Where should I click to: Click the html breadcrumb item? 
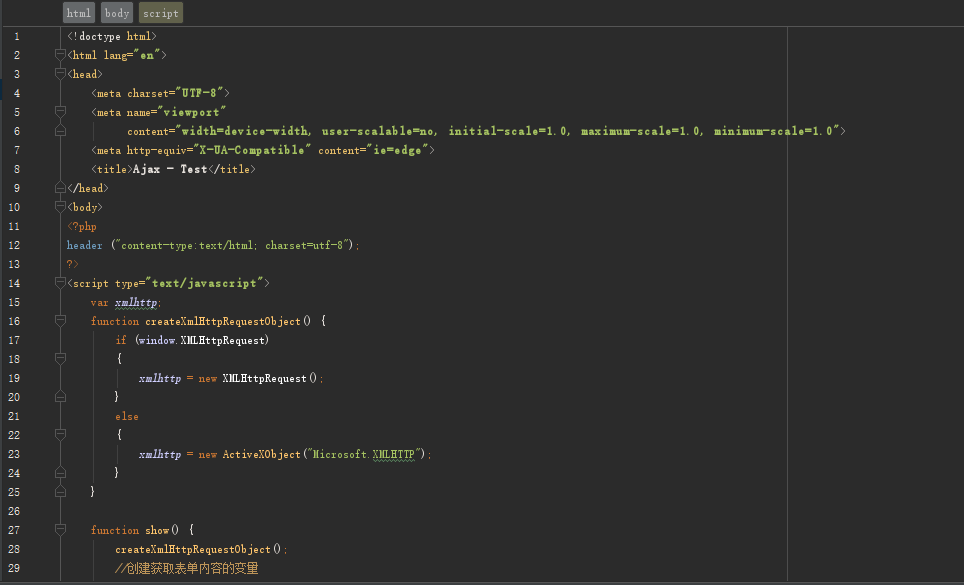point(79,13)
